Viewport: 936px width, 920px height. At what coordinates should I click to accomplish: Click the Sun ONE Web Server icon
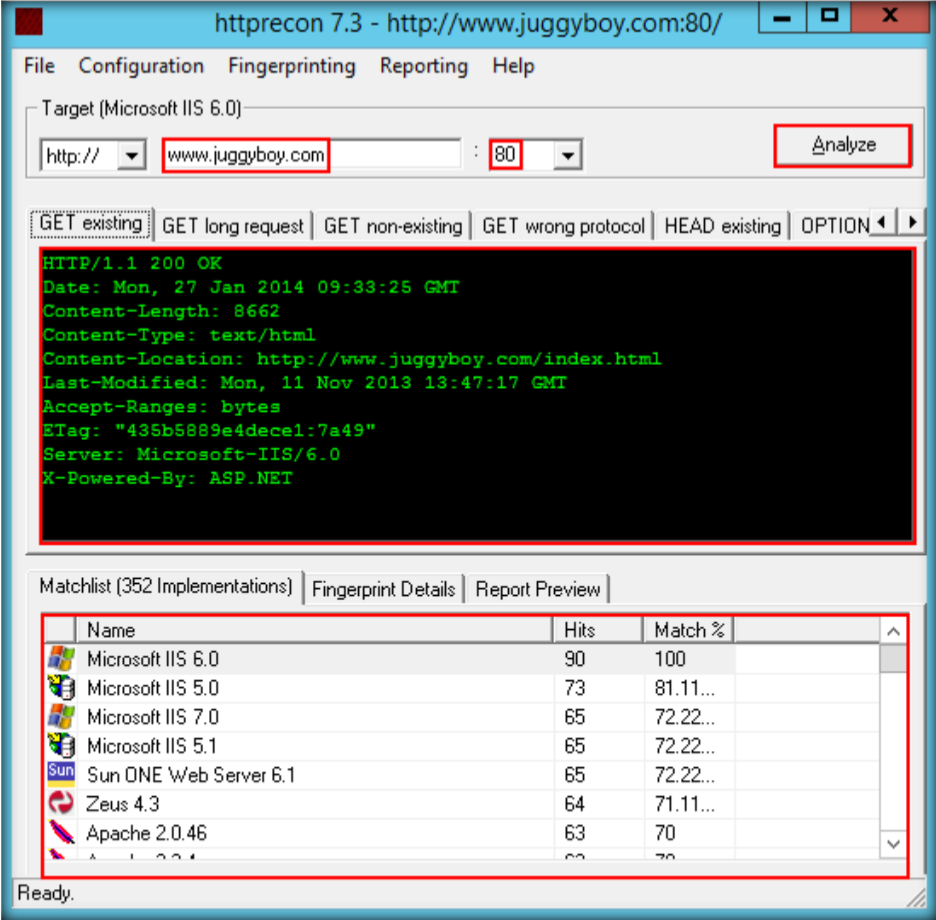coord(61,774)
